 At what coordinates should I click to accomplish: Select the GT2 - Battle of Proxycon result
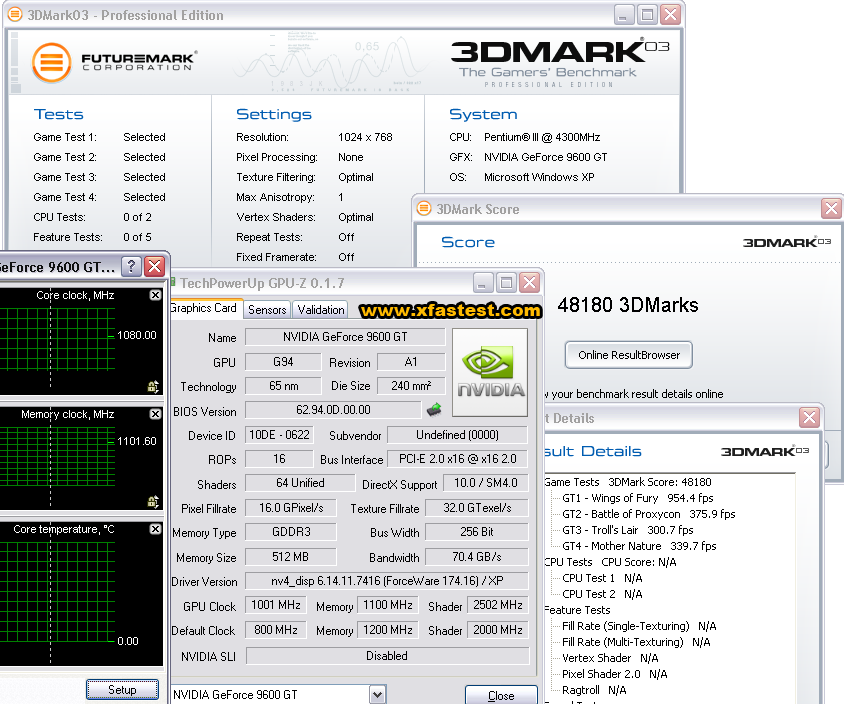point(649,514)
